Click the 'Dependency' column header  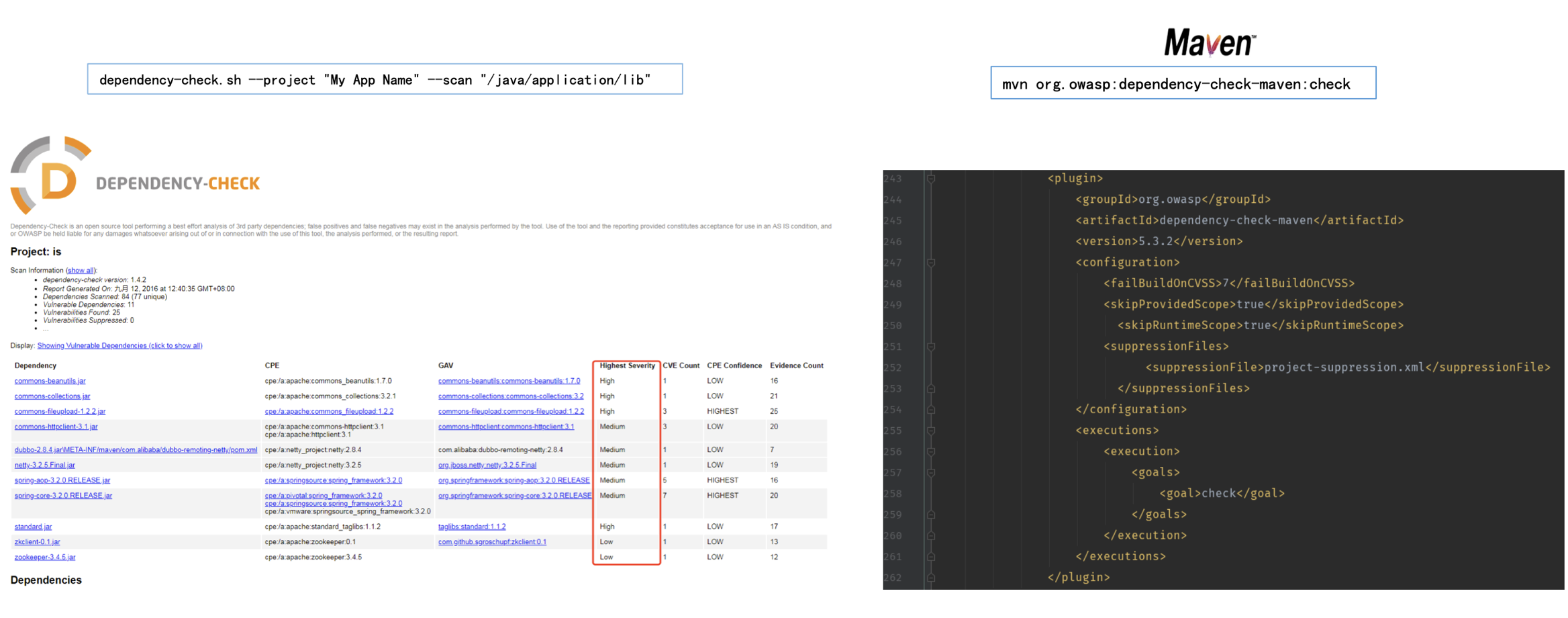[x=35, y=366]
